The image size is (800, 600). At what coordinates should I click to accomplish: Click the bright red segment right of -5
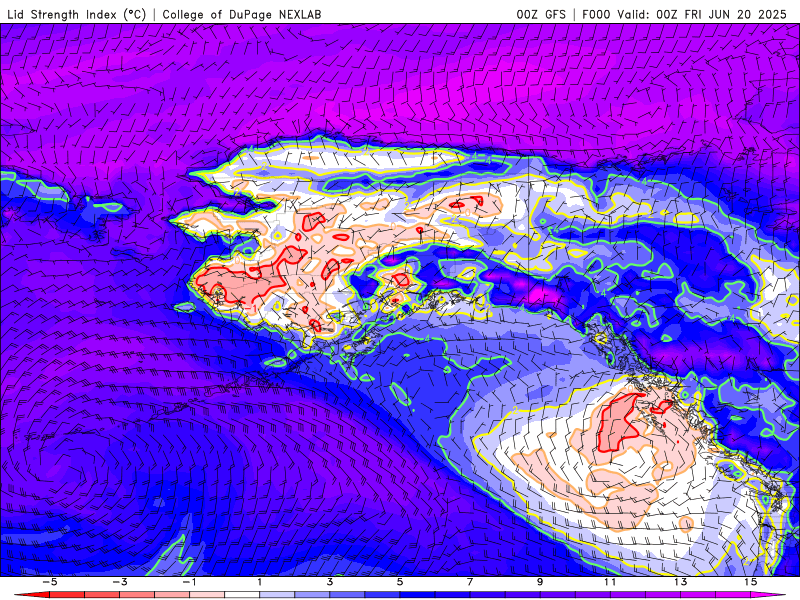(67, 595)
